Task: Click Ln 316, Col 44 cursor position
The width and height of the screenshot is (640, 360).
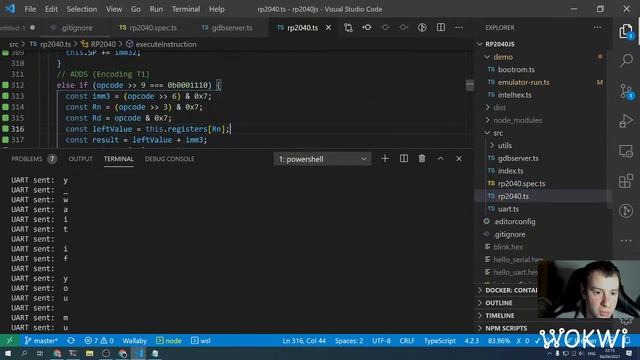Action: [304, 340]
